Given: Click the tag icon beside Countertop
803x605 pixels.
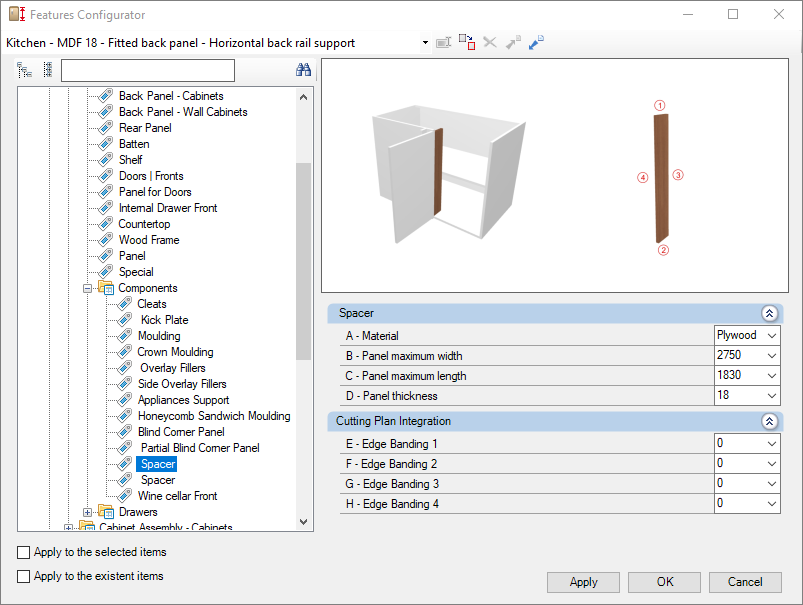Looking at the screenshot, I should [105, 224].
